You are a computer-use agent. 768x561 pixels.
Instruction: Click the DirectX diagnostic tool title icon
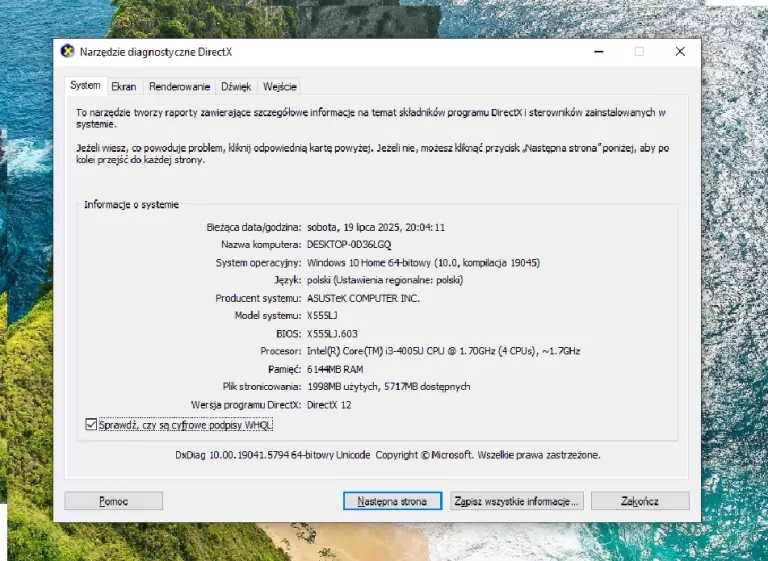coord(67,51)
